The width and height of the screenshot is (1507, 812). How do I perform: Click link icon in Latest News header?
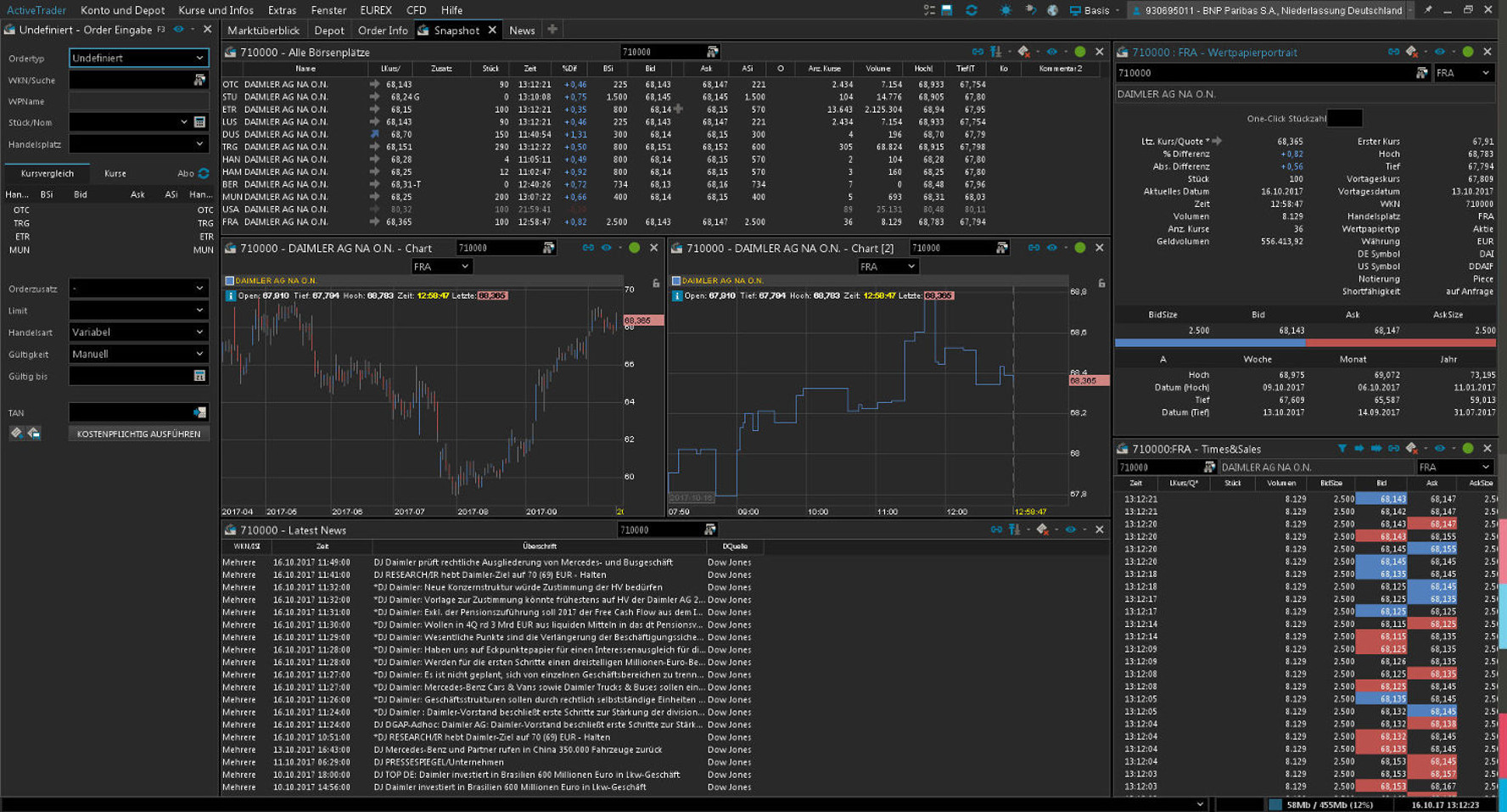point(996,529)
